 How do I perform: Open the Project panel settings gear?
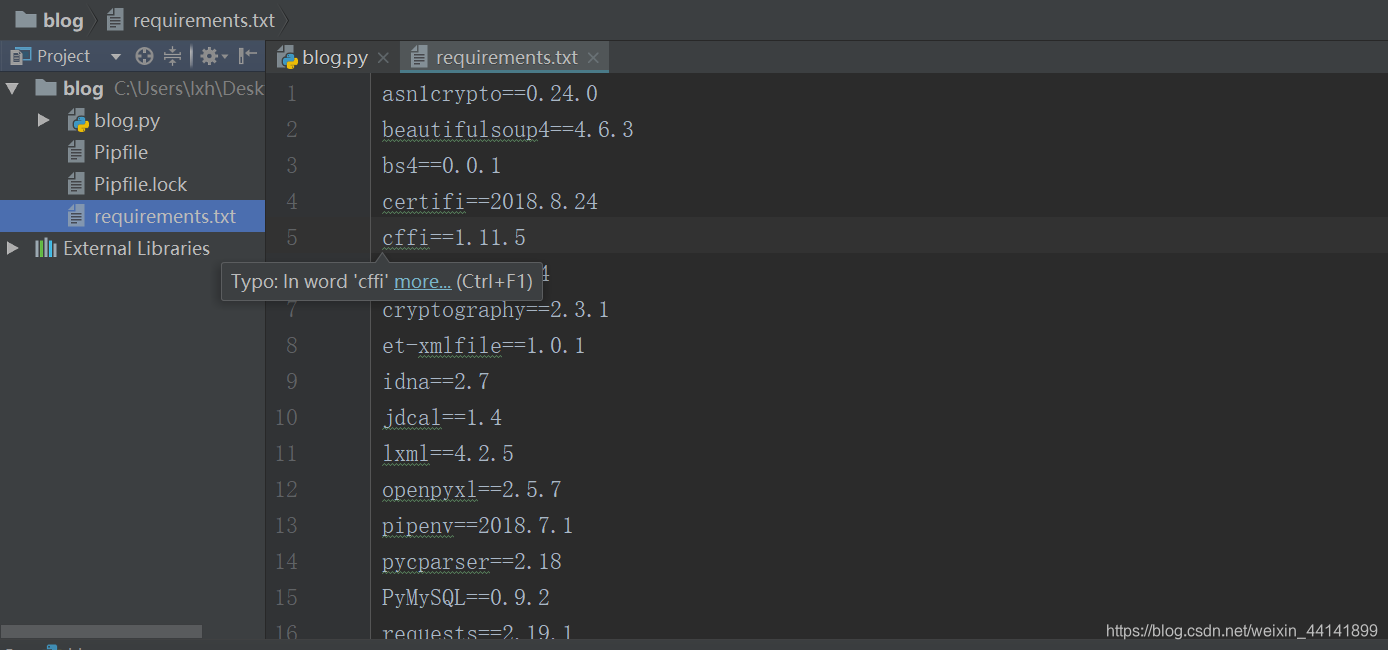tap(207, 56)
